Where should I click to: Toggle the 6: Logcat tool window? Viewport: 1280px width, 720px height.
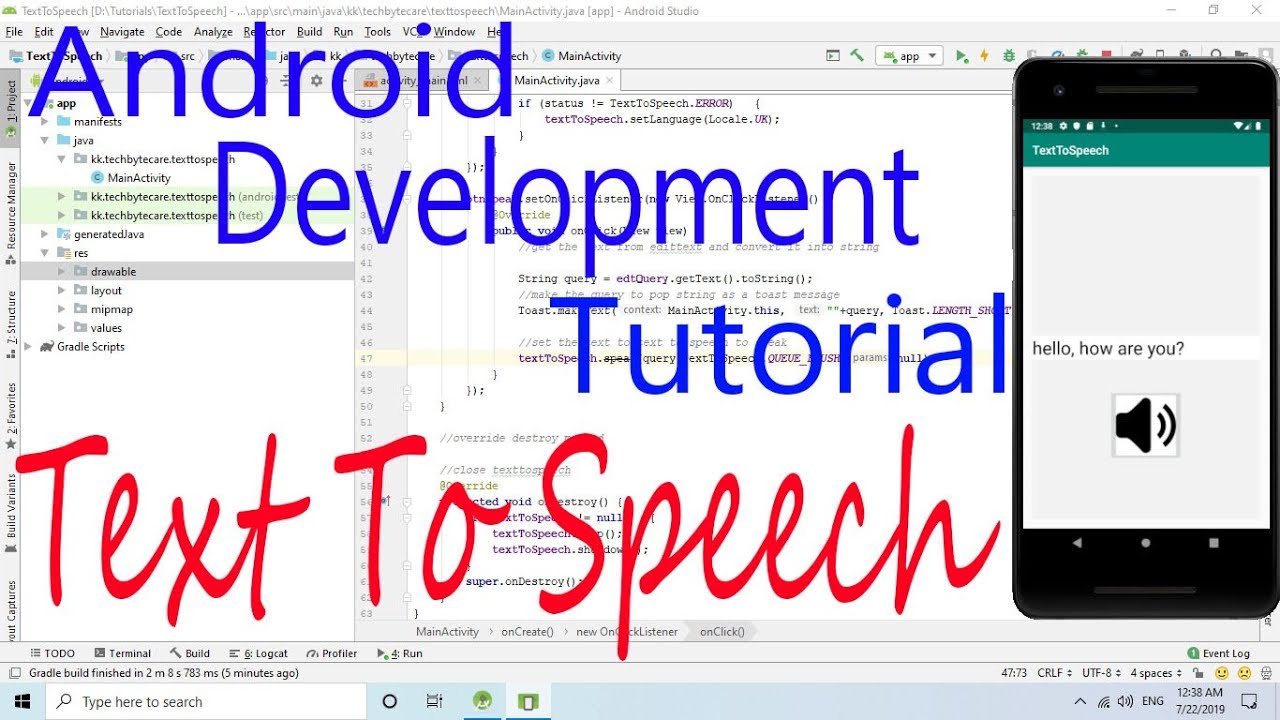pyautogui.click(x=259, y=653)
